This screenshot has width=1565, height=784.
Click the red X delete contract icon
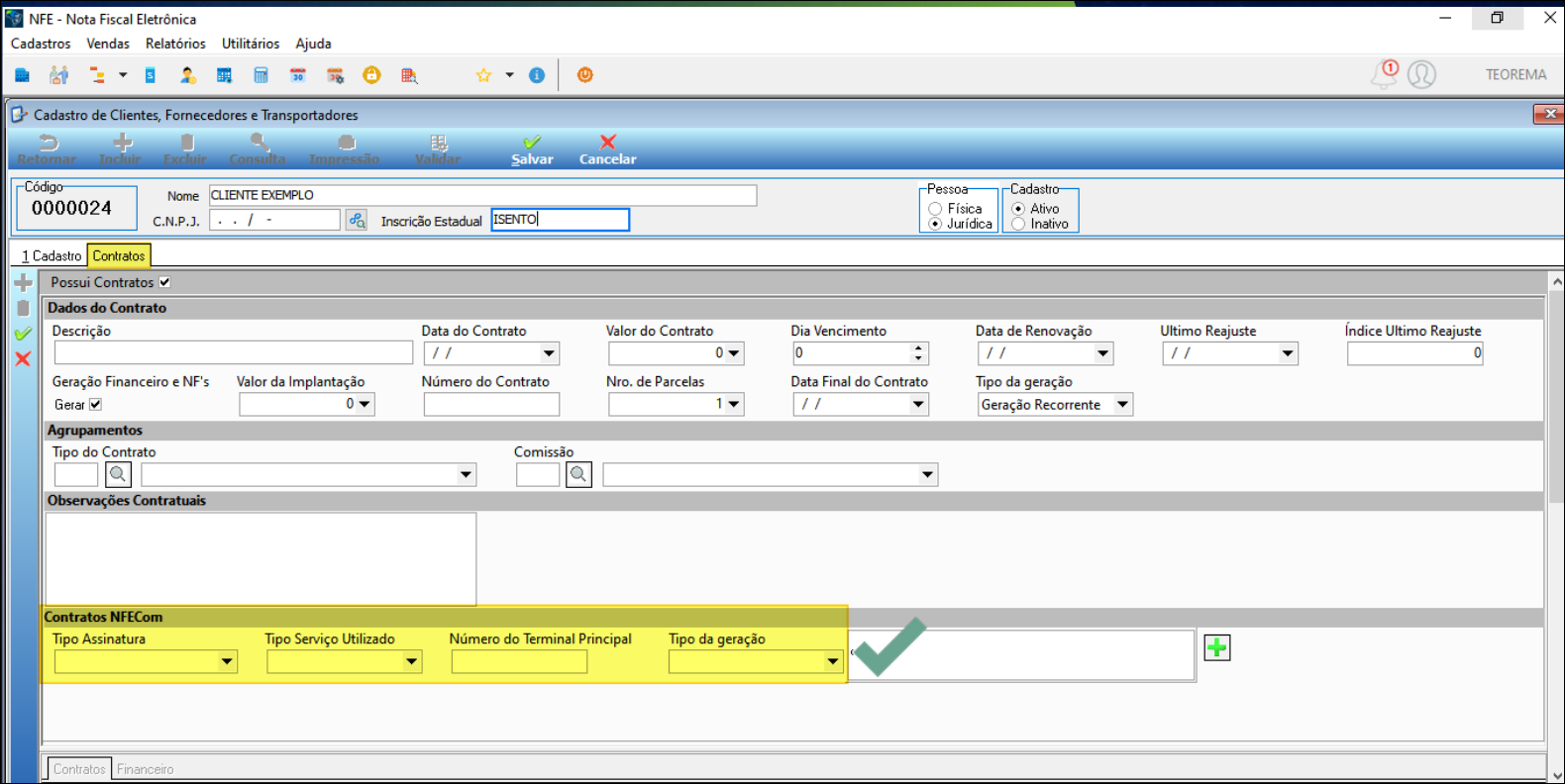(23, 359)
